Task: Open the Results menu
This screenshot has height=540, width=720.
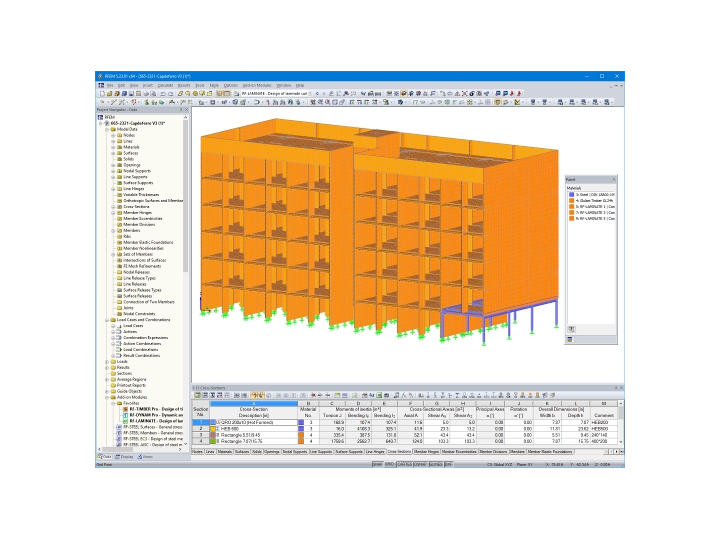Action: (184, 85)
